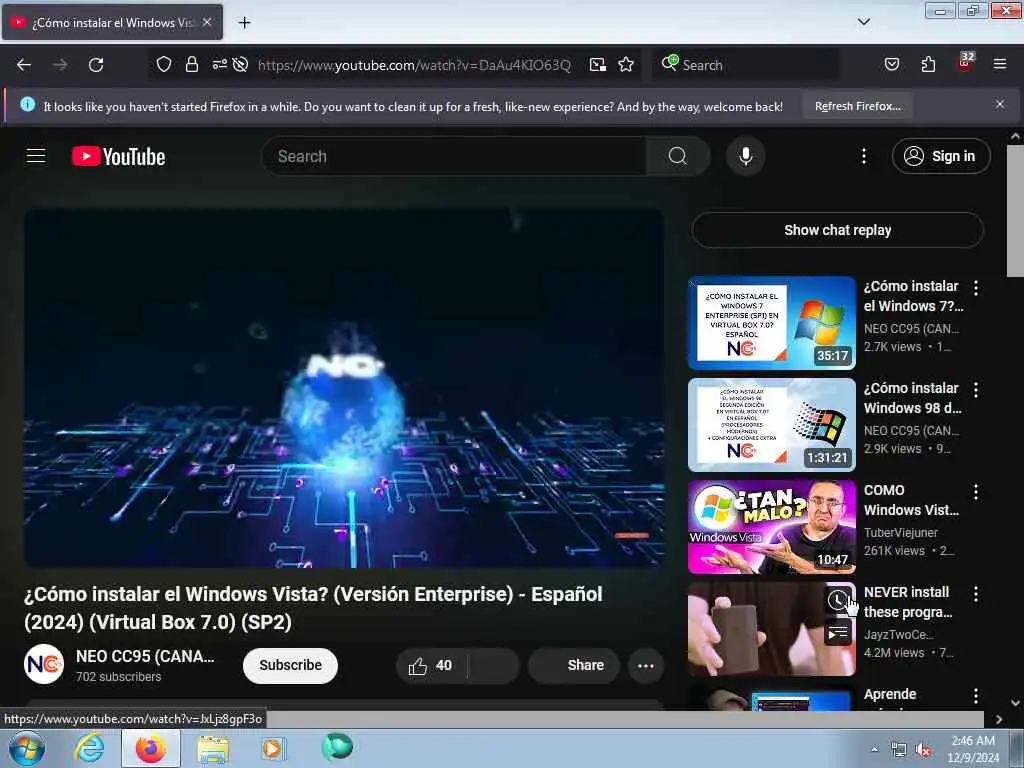Open YouTube settings three-dot menu
This screenshot has width=1024, height=768.
(x=864, y=156)
